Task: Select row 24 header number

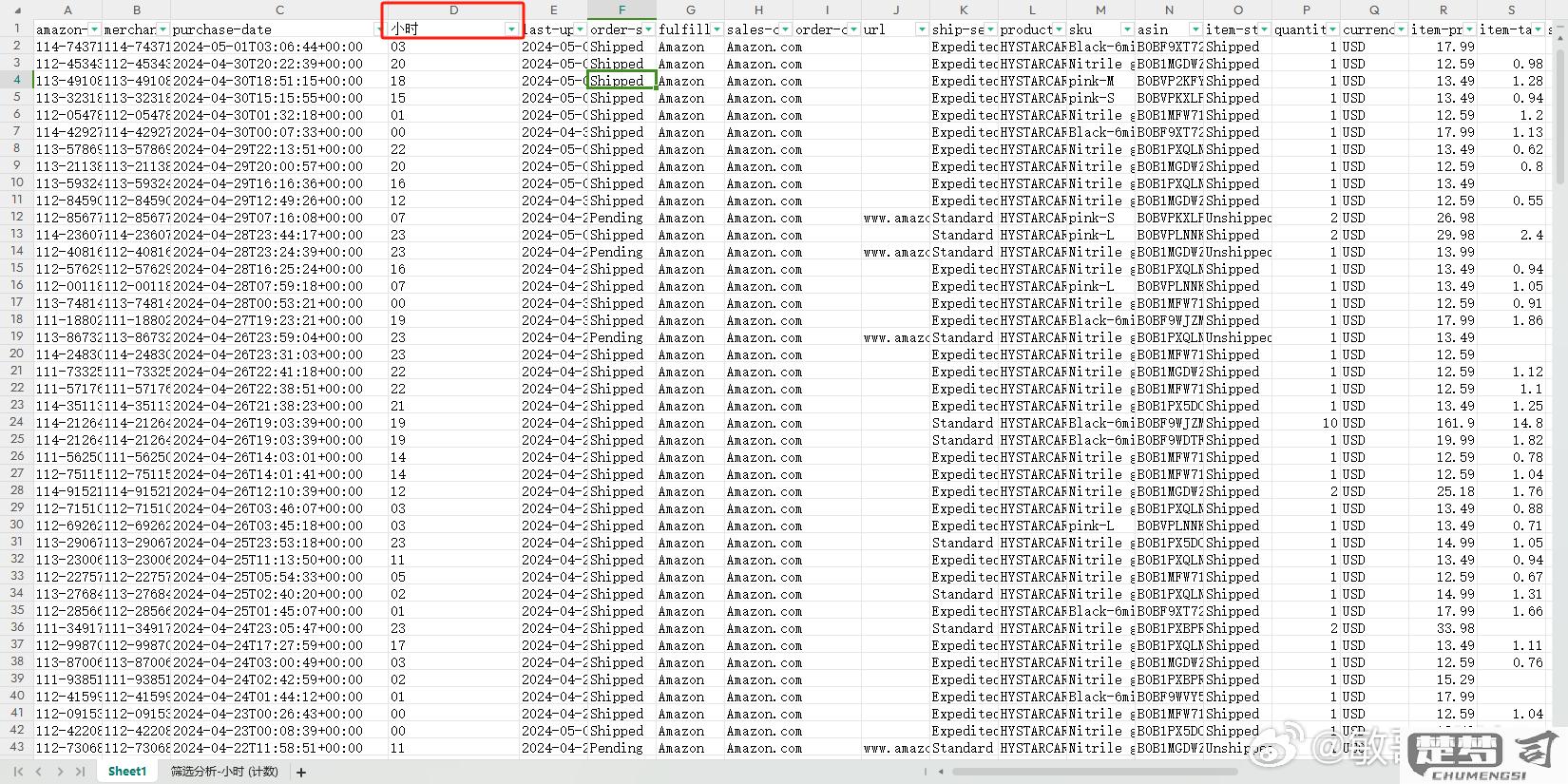Action: click(16, 422)
